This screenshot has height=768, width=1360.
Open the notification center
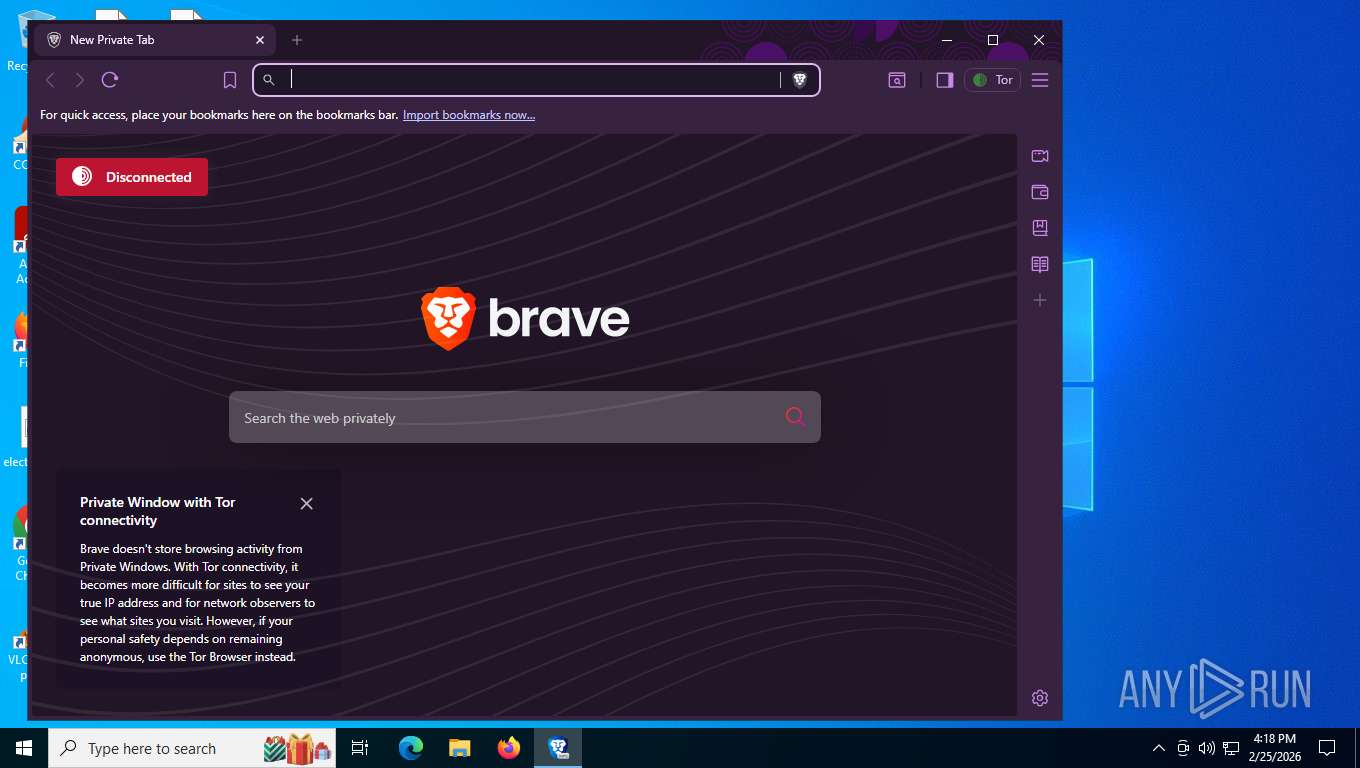point(1327,748)
